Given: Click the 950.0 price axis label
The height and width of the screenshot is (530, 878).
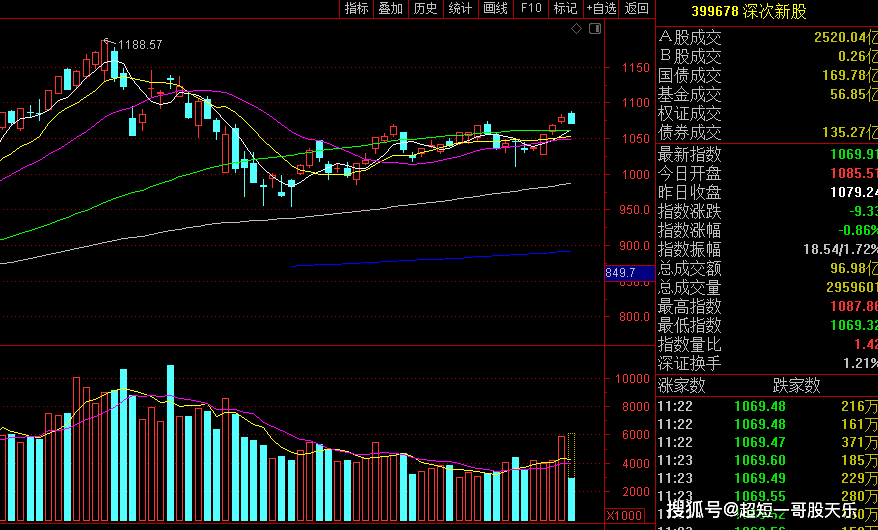Looking at the screenshot, I should (x=636, y=210).
